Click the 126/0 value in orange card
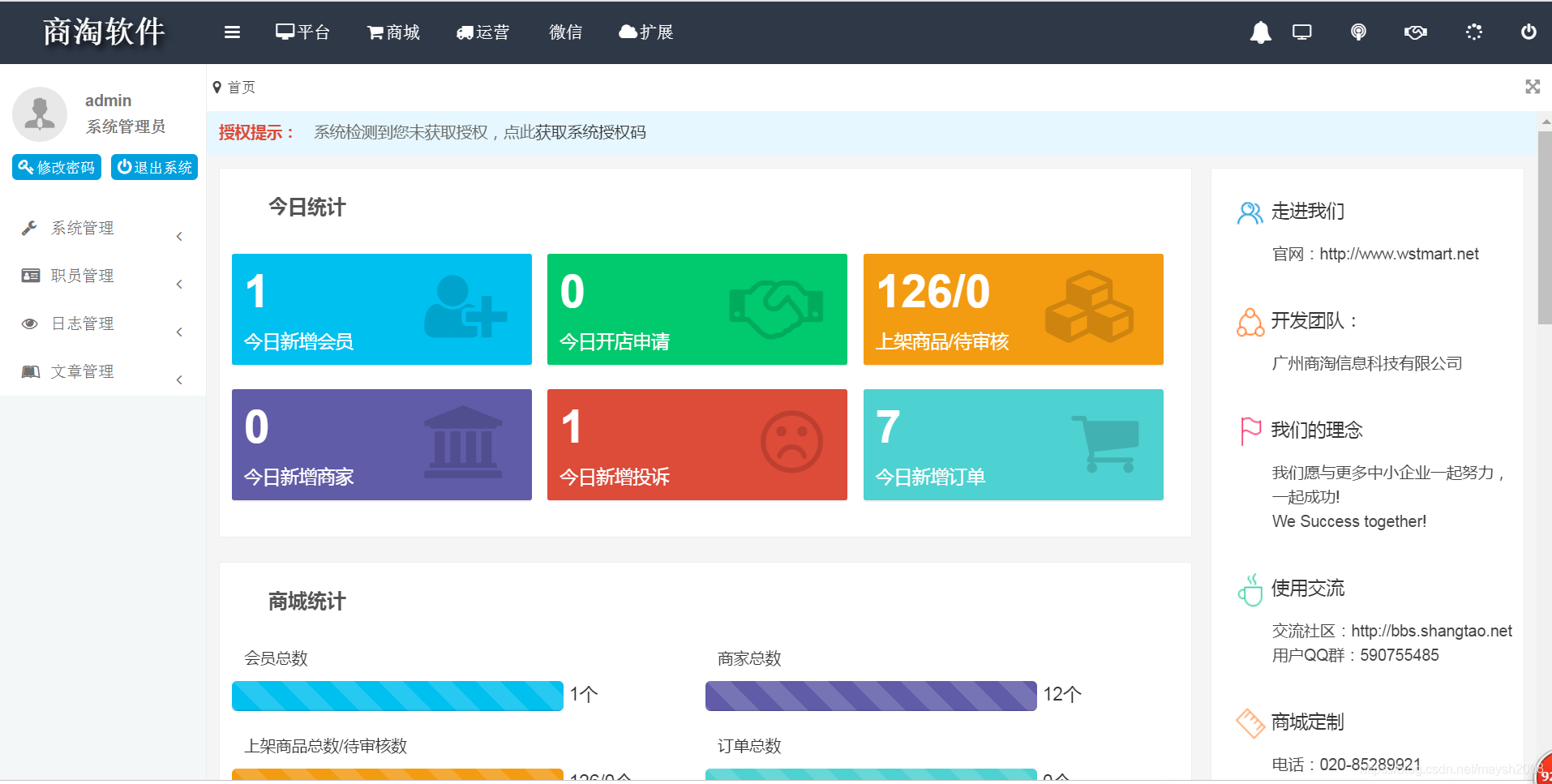Image resolution: width=1552 pixels, height=784 pixels. (x=933, y=292)
